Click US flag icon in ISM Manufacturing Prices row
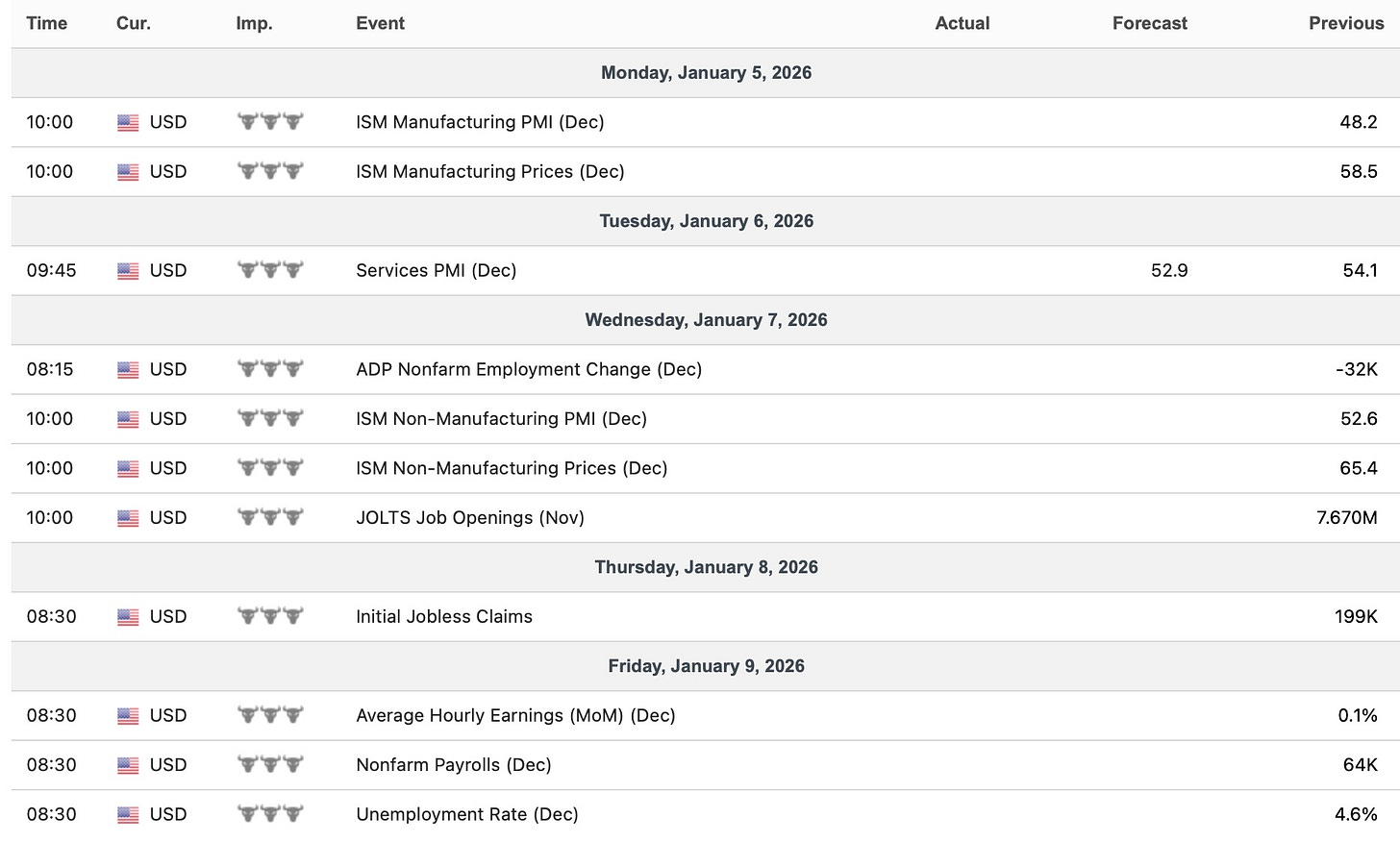 (x=128, y=172)
